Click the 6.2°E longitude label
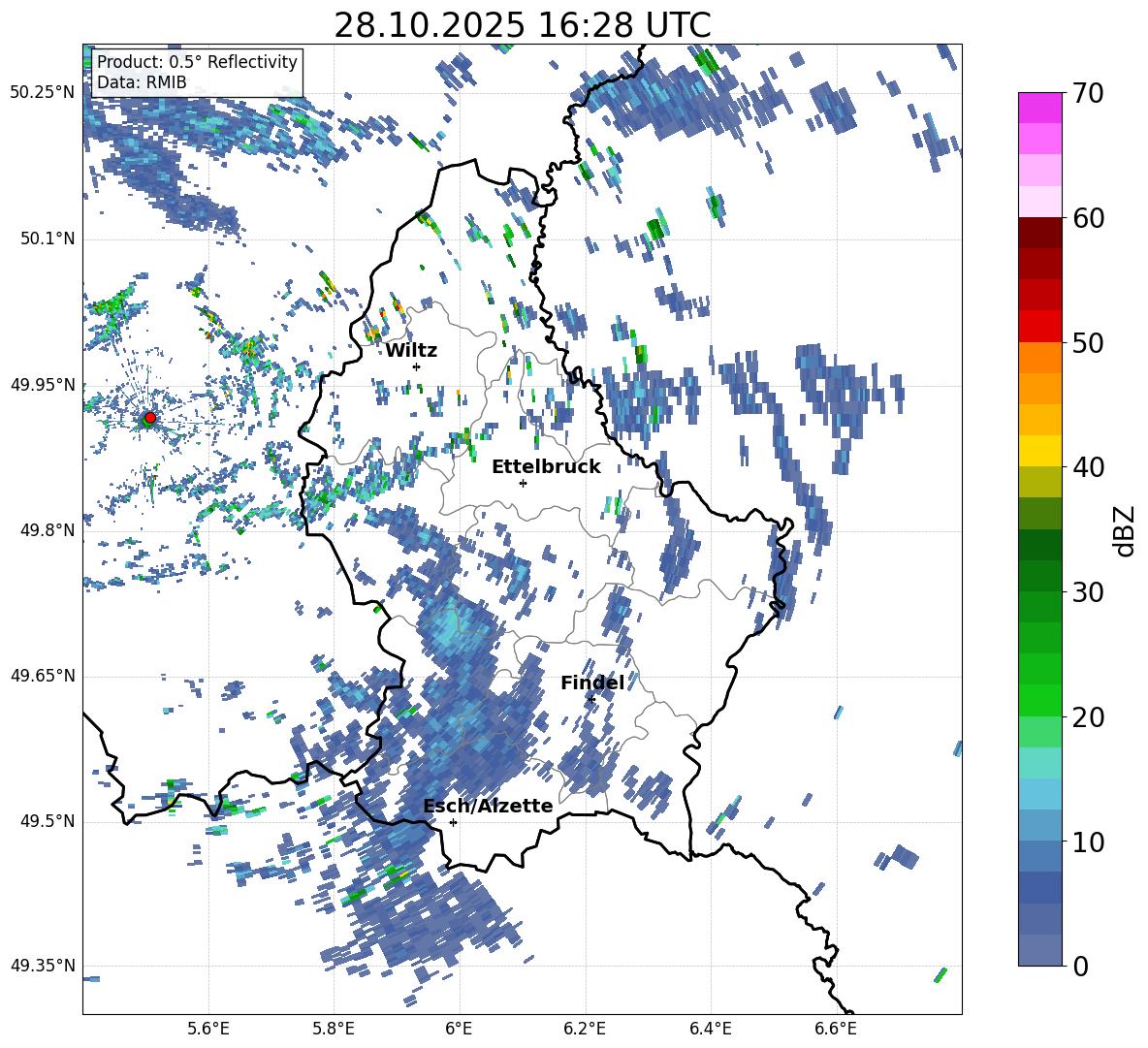This screenshot has width=1148, height=1048. coord(585,1029)
